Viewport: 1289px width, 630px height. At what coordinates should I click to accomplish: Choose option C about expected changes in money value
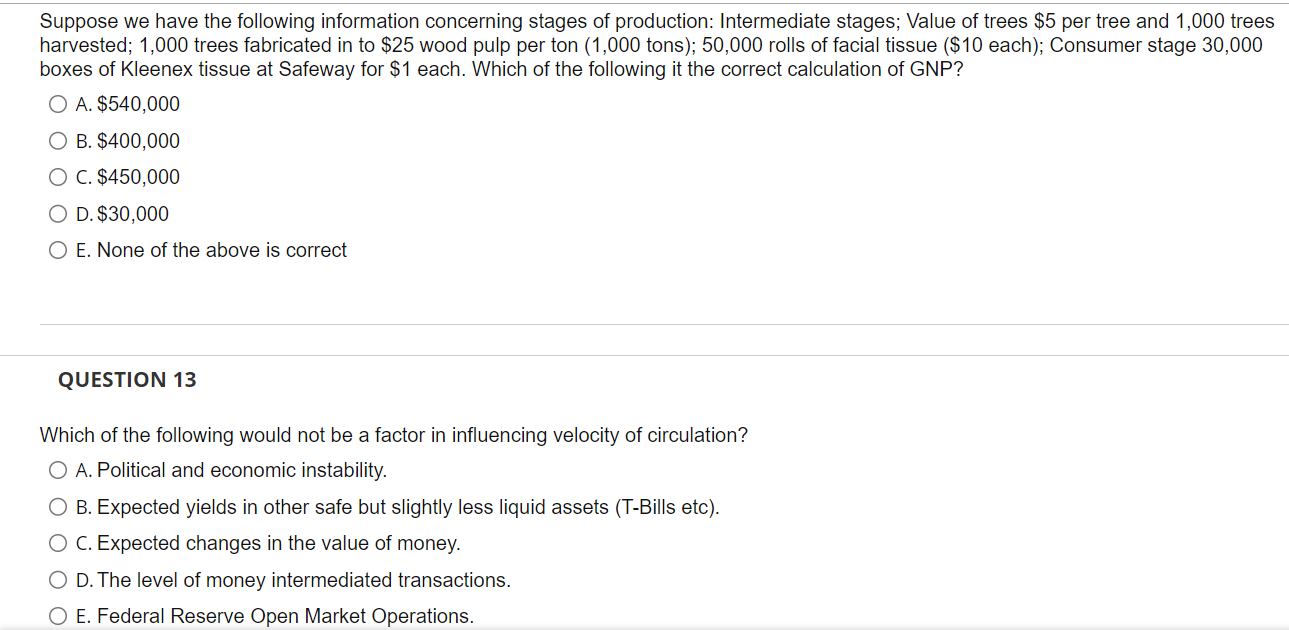click(x=57, y=542)
